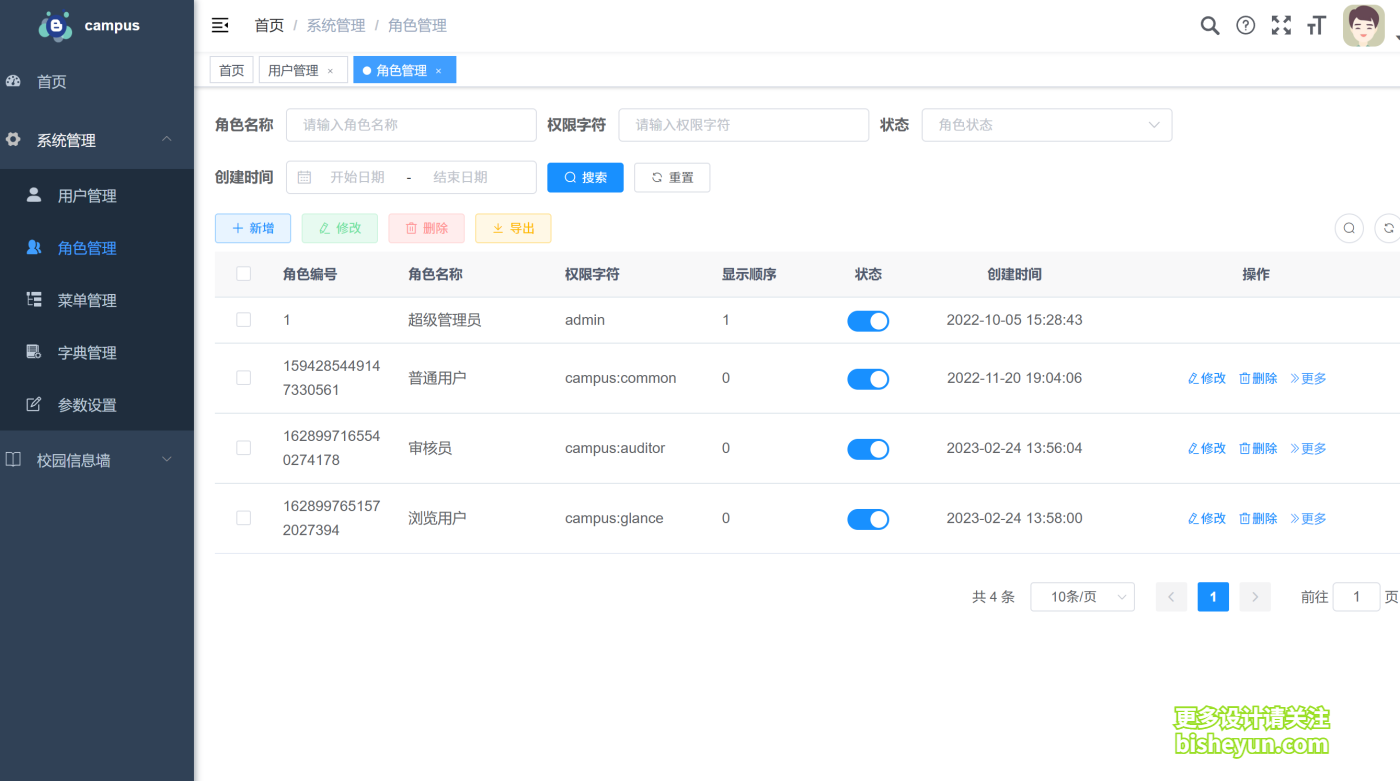The height and width of the screenshot is (781, 1400).
Task: Click the blue 搜索 button
Action: [585, 177]
